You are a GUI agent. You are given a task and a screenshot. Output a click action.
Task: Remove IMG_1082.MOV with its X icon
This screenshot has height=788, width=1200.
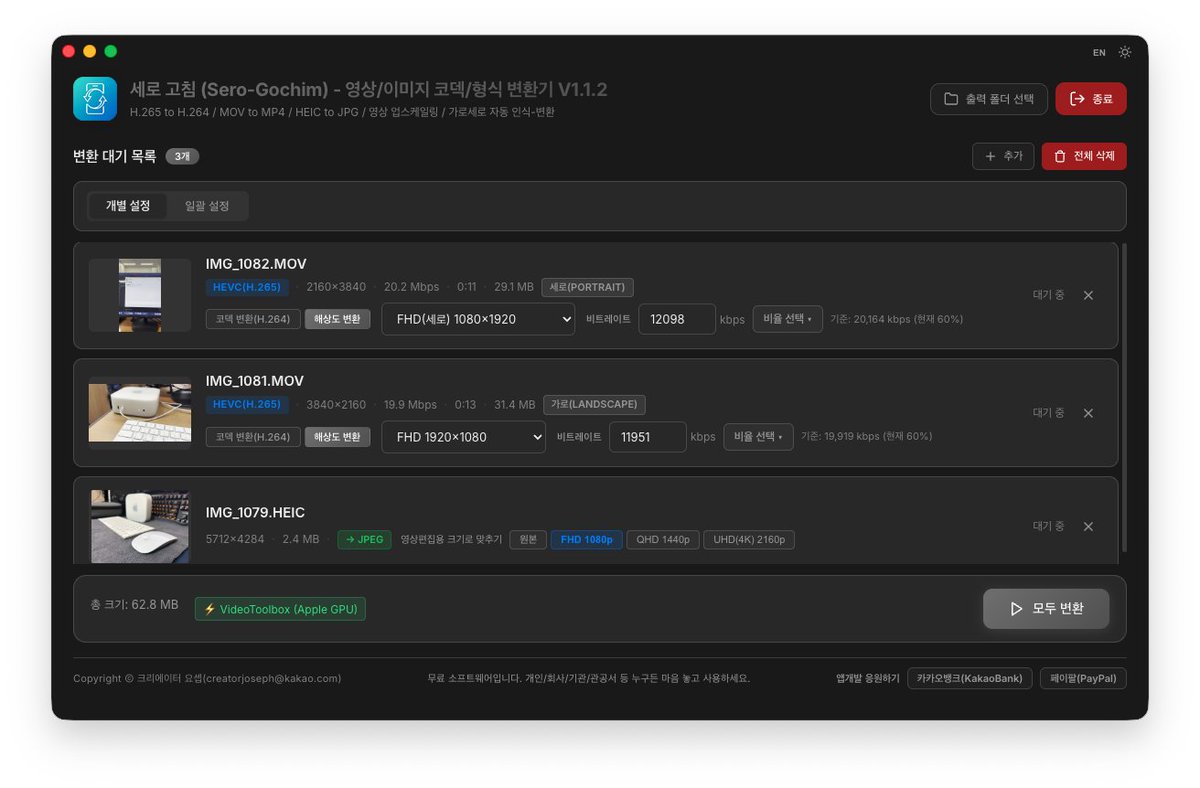pyautogui.click(x=1088, y=295)
